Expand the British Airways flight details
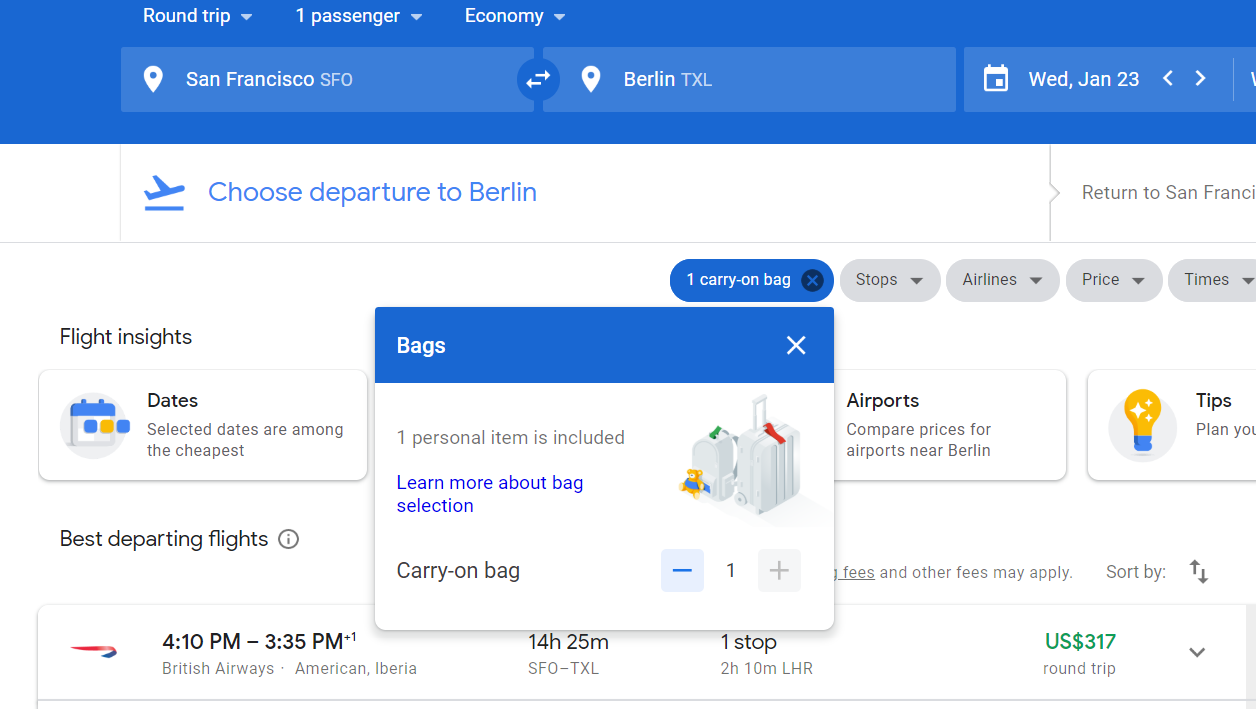This screenshot has height=709, width=1256. click(1197, 652)
